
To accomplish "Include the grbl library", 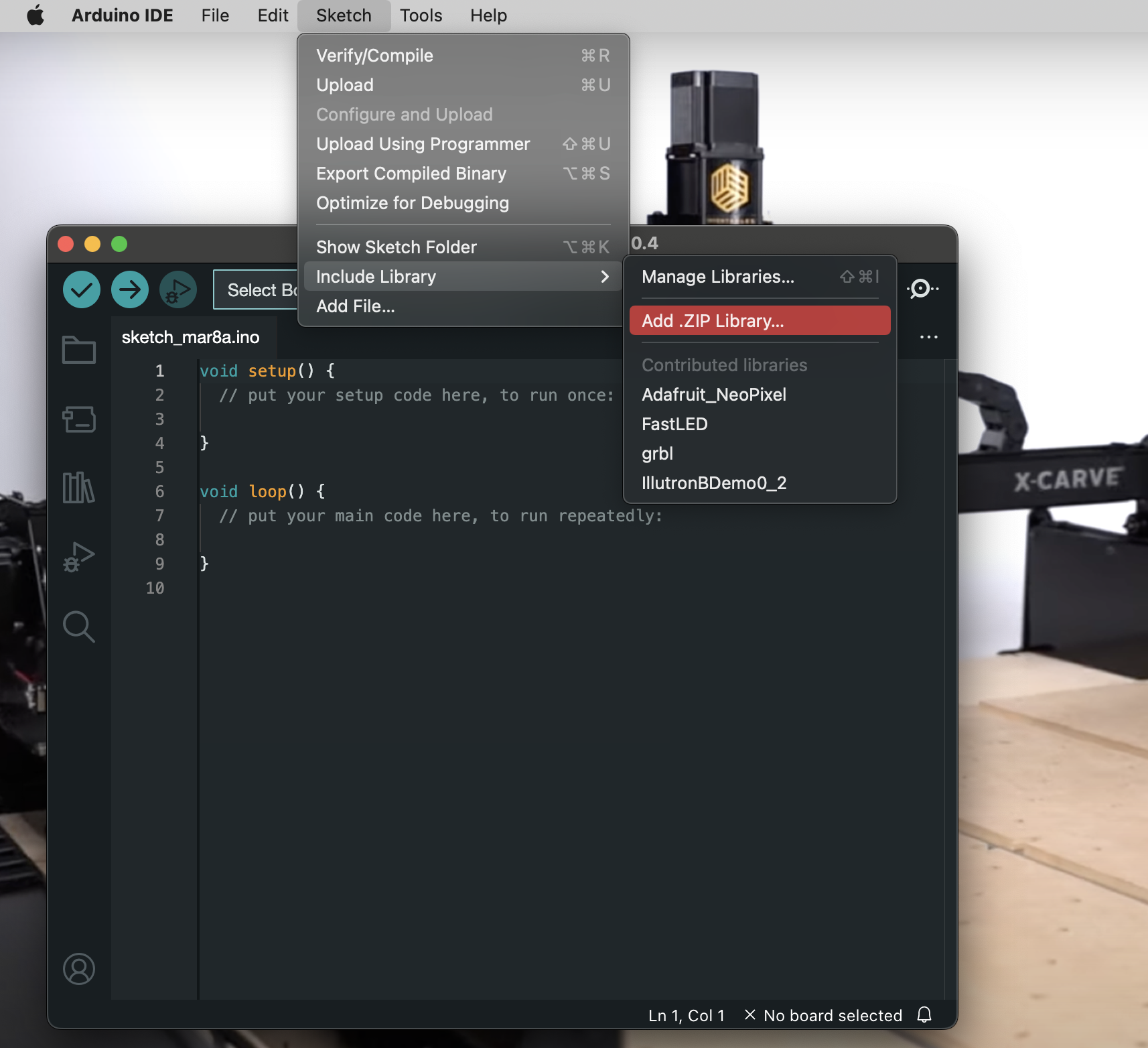I will click(x=760, y=454).
